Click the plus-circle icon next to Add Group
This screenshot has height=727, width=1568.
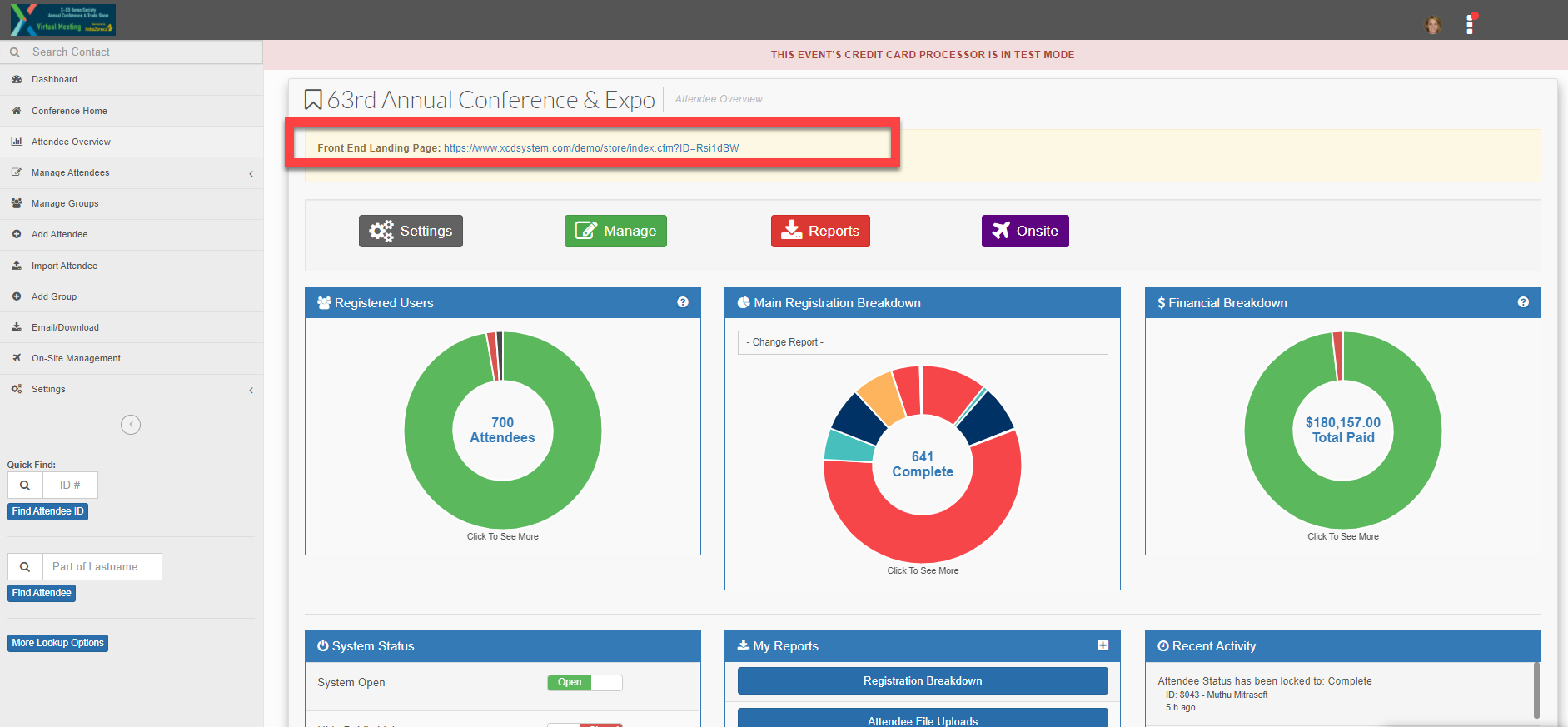pos(17,296)
